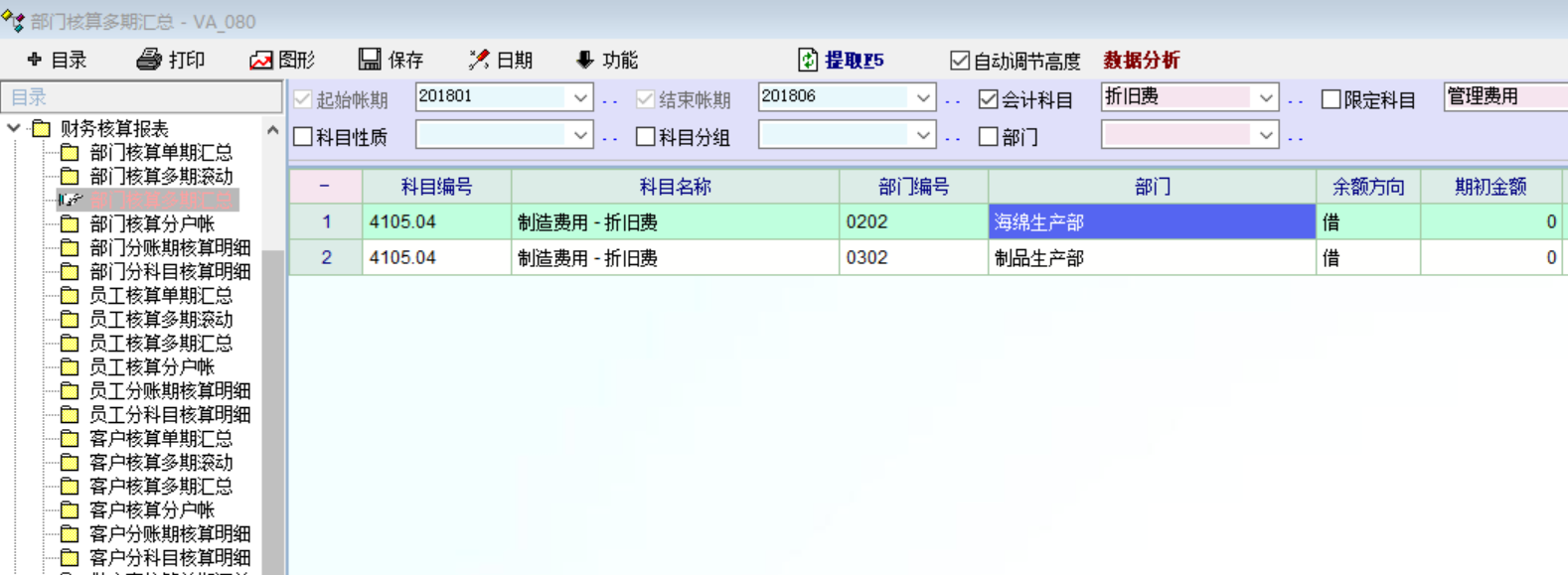The height and width of the screenshot is (575, 1568).
Task: Open the 部门核算单期汇总 folder icon
Action: [70, 152]
